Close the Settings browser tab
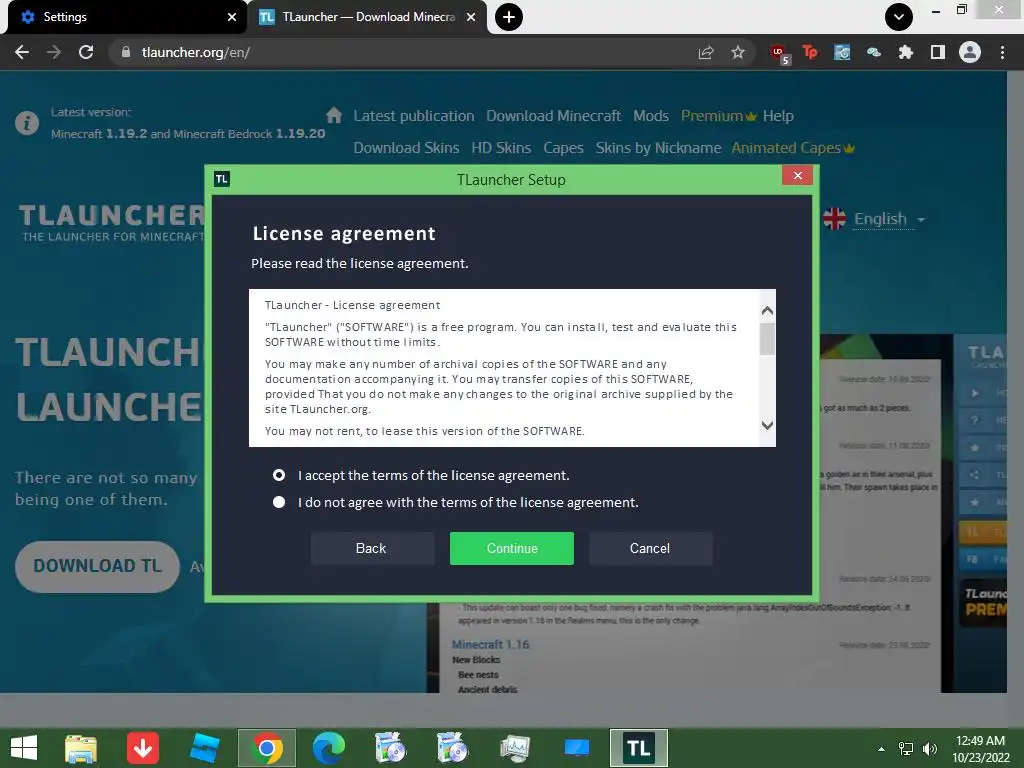The image size is (1024, 768). click(x=232, y=17)
